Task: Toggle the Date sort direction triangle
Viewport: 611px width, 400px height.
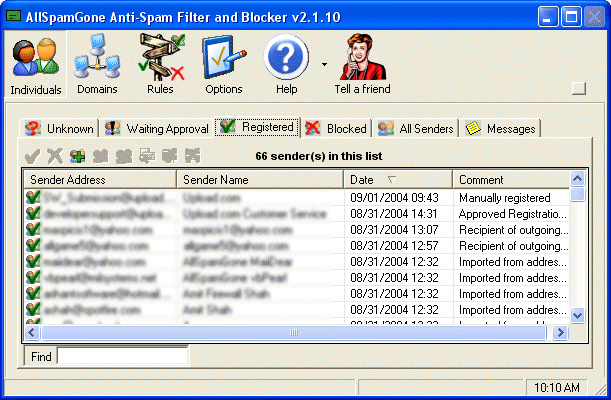Action: click(392, 180)
